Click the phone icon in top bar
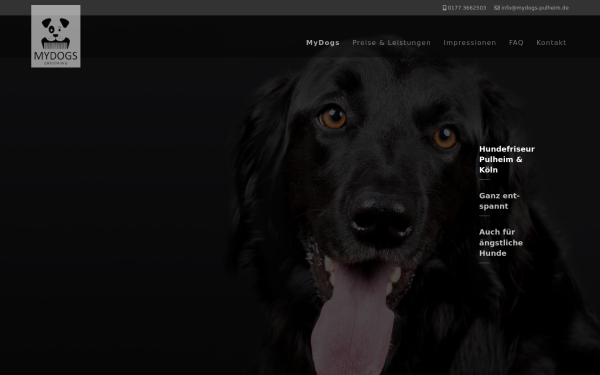 pos(444,8)
